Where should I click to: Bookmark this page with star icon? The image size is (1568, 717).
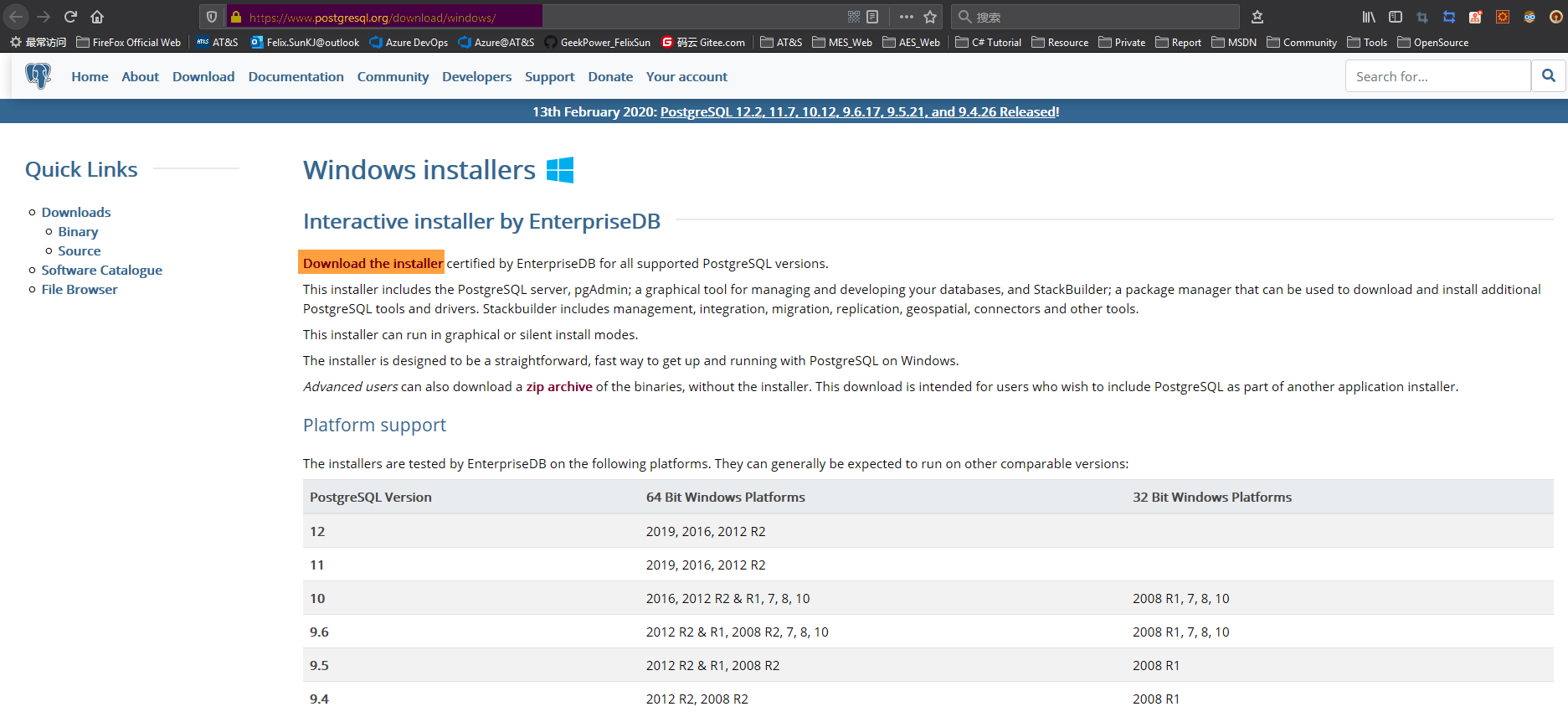(930, 17)
